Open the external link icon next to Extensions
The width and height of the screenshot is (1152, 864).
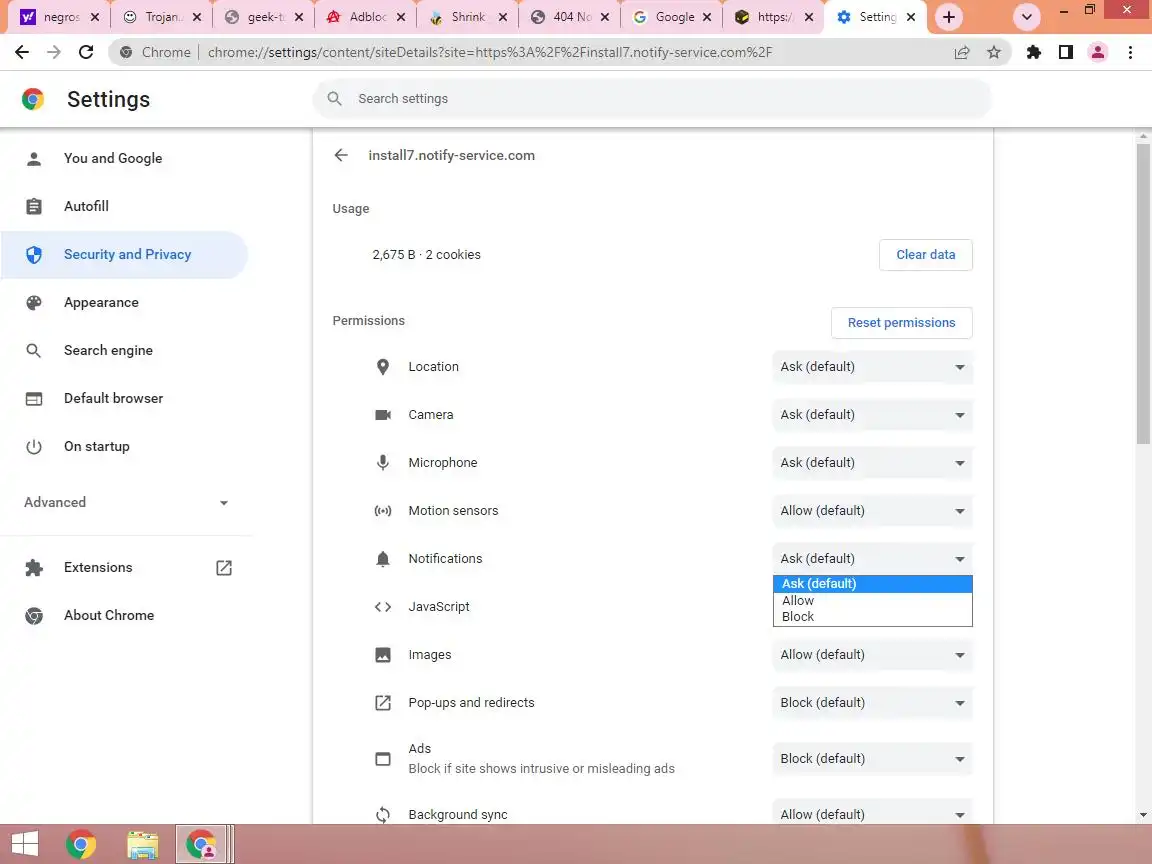[224, 568]
